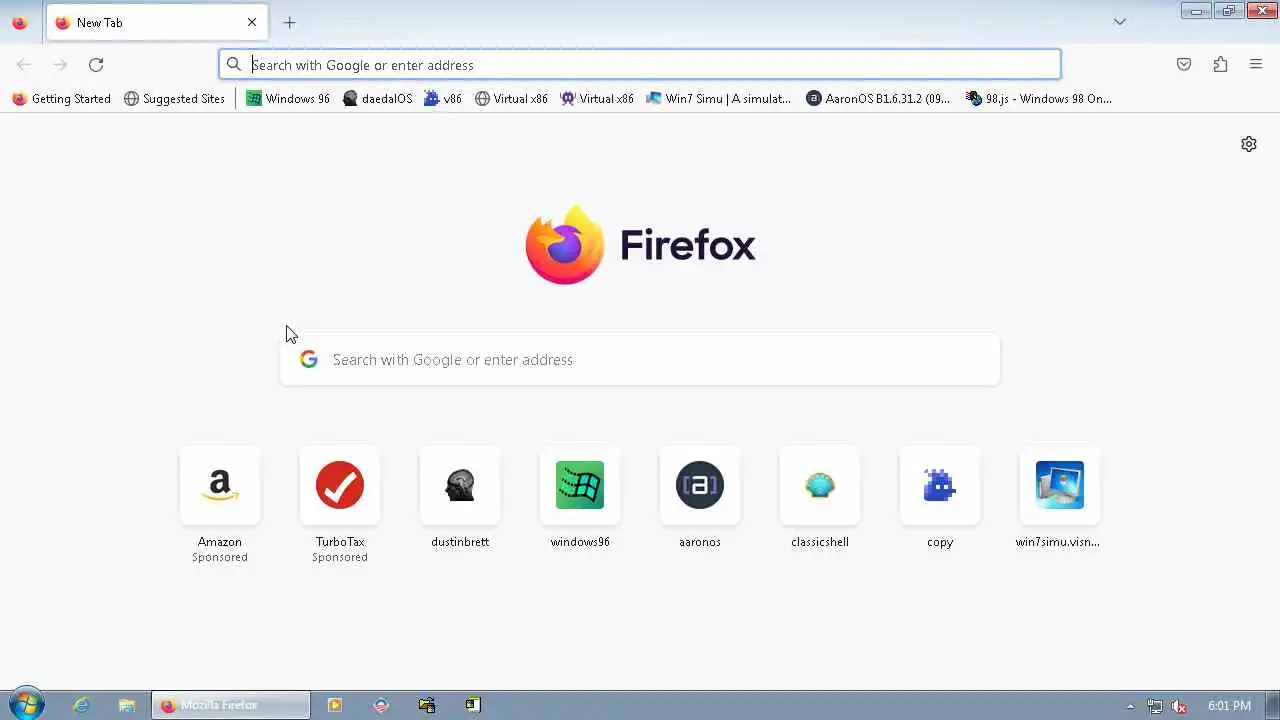Click the last pinned taskbar icon before the tray
This screenshot has height=720, width=1280.
pyautogui.click(x=473, y=705)
